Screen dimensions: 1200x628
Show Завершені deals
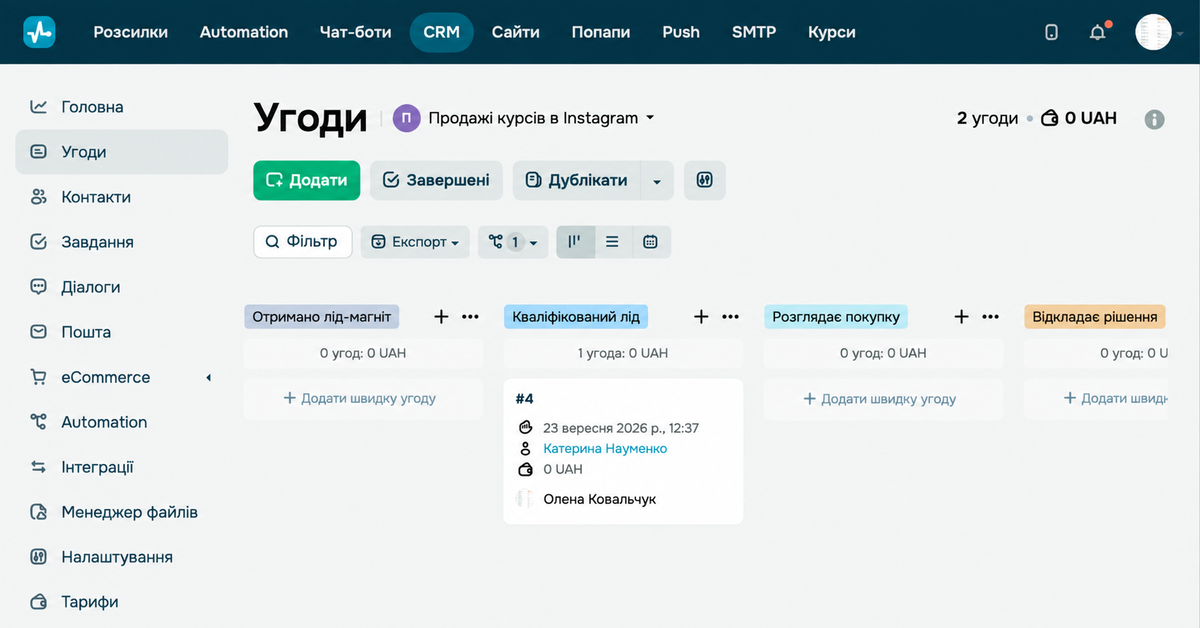[437, 180]
